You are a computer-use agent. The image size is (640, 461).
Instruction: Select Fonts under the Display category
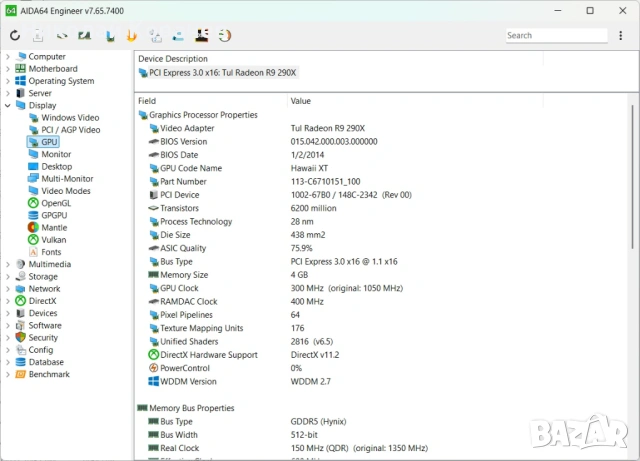(x=51, y=252)
